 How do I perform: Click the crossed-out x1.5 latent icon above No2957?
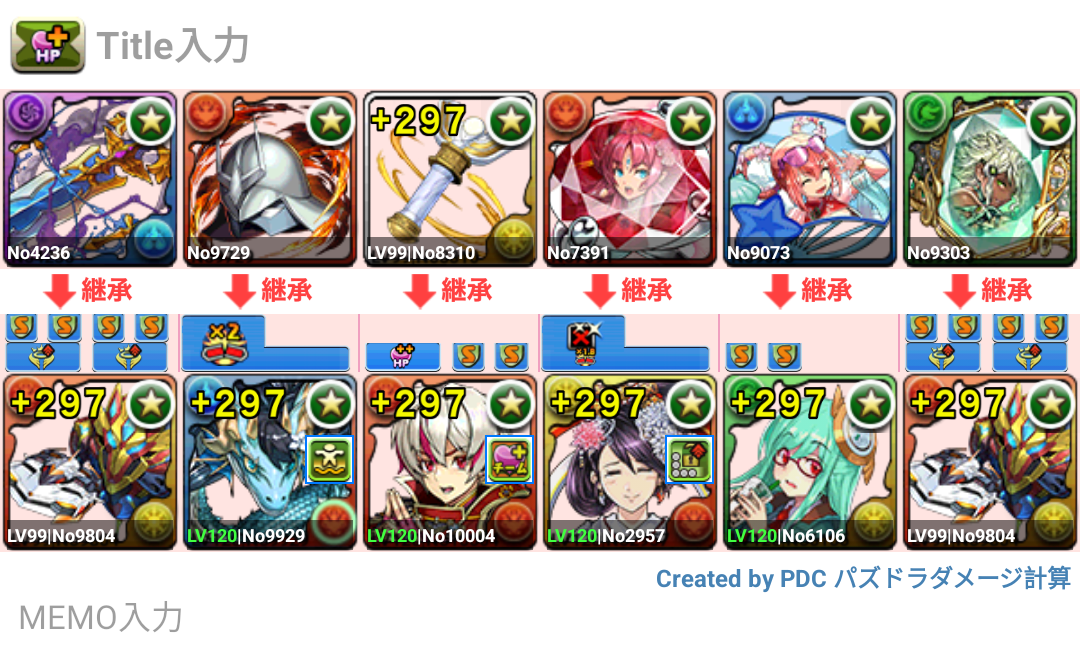coord(583,342)
